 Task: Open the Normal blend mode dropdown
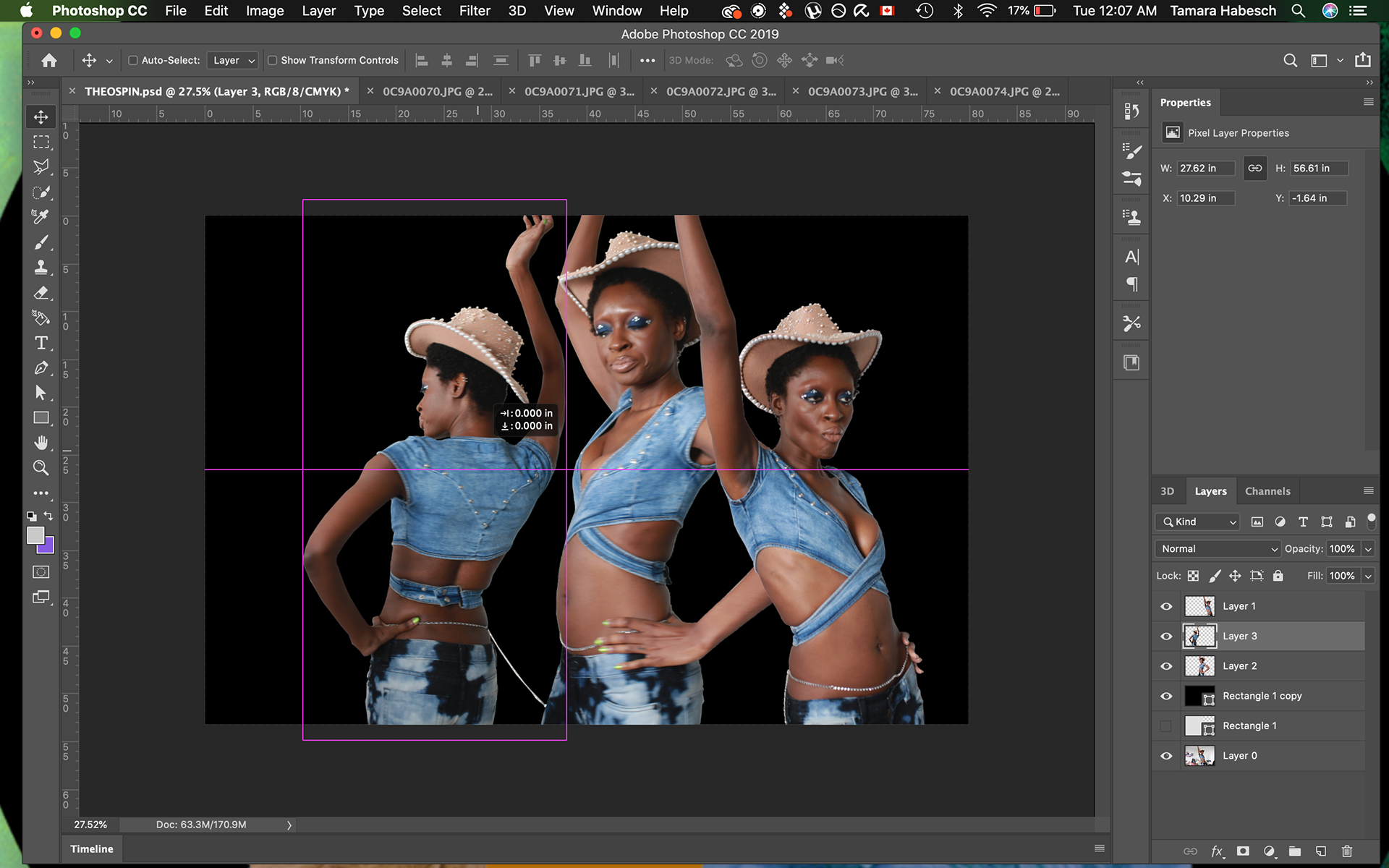[1218, 549]
